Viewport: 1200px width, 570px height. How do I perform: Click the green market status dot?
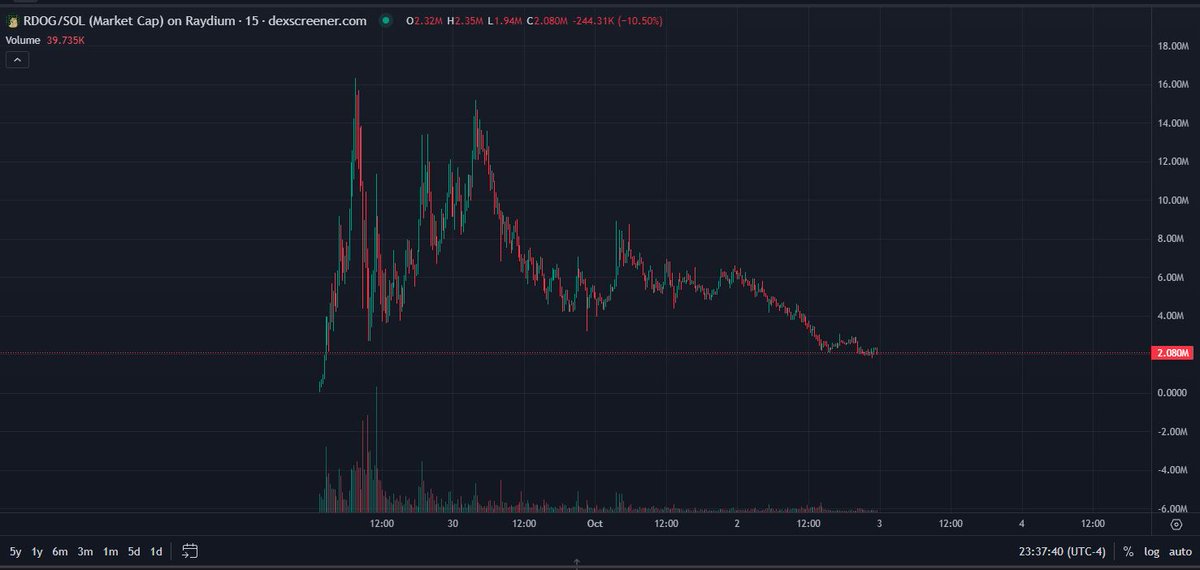(x=386, y=21)
